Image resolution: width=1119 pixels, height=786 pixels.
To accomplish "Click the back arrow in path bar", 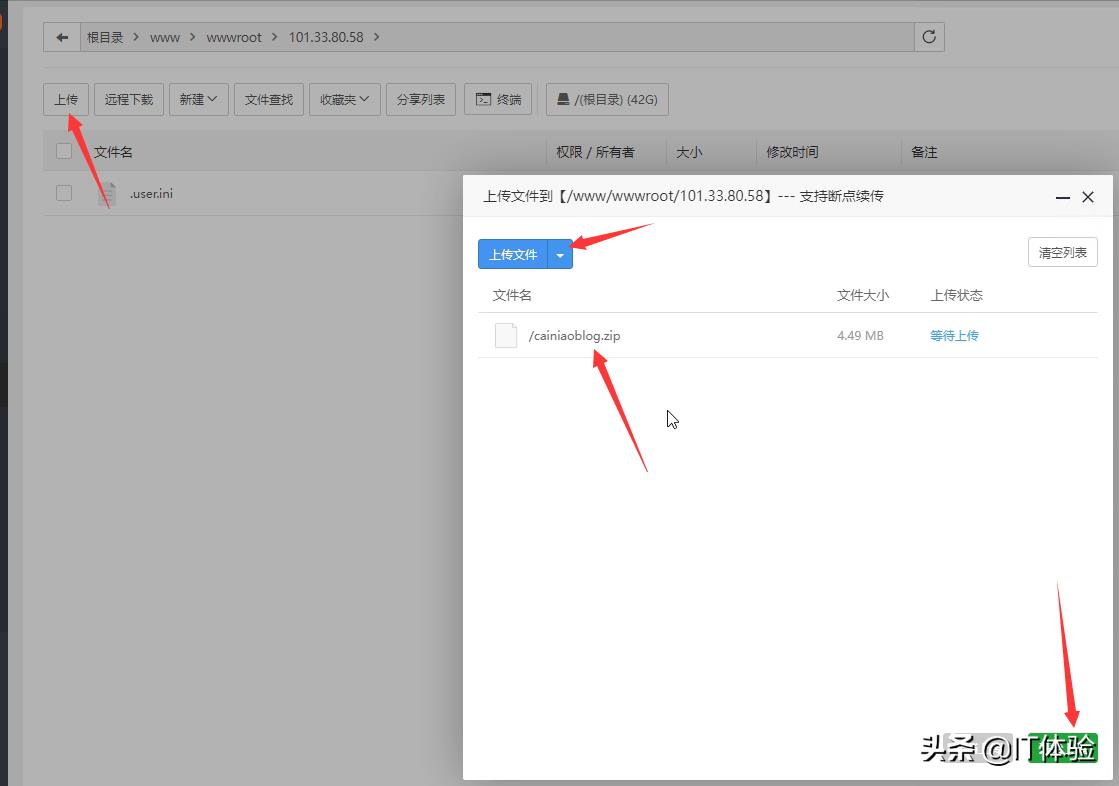I will click(62, 37).
